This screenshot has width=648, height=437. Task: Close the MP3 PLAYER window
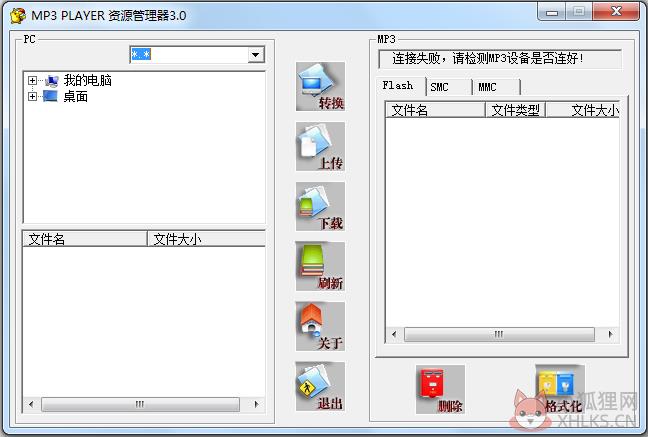(616, 11)
